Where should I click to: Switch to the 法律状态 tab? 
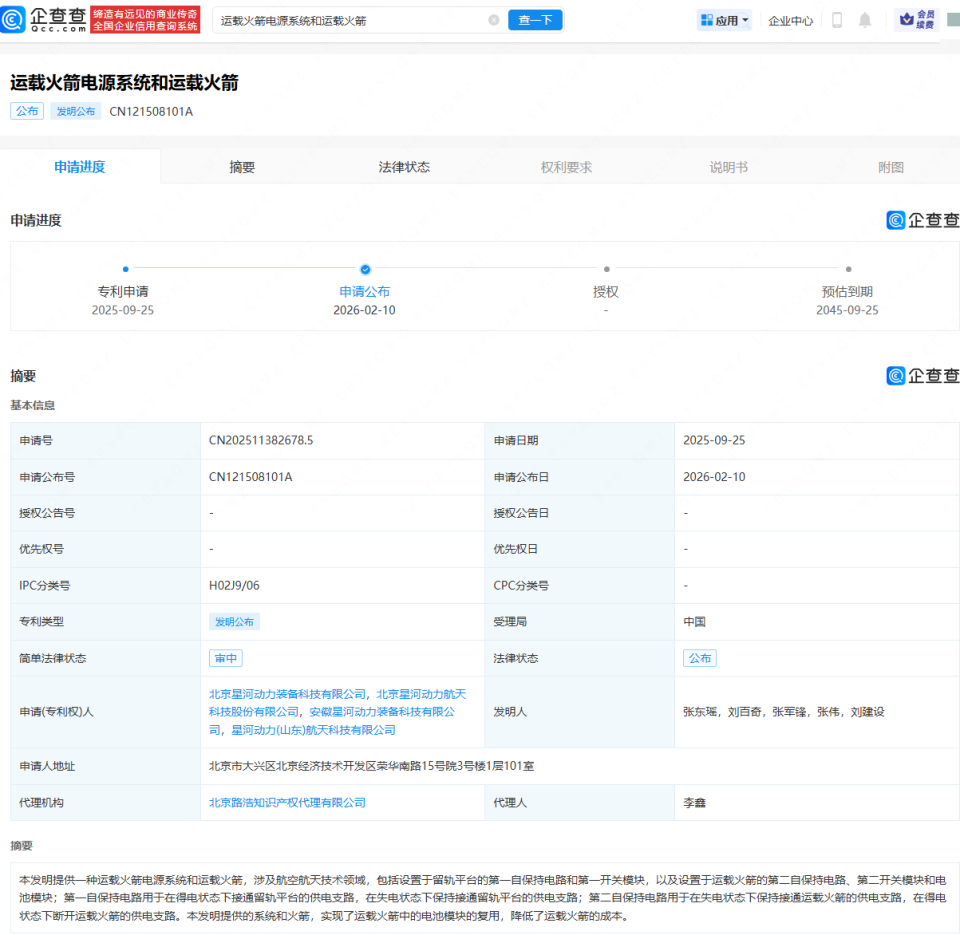404,167
